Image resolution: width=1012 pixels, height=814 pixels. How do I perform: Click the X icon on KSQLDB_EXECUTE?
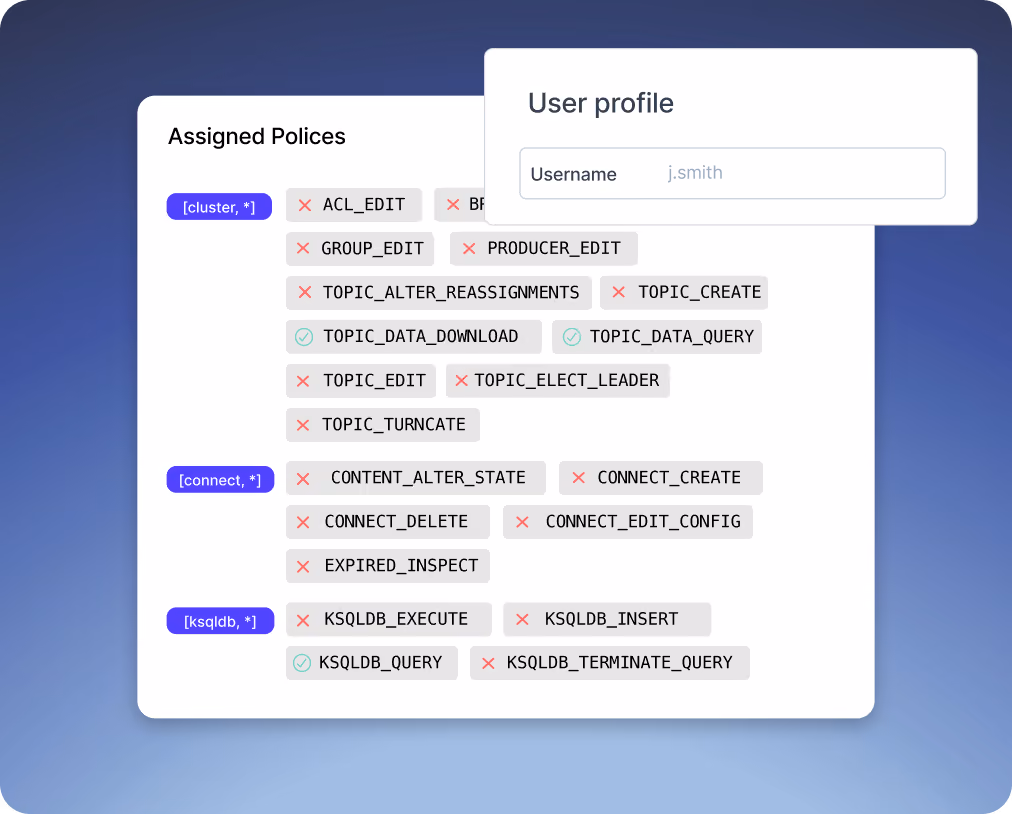(303, 620)
